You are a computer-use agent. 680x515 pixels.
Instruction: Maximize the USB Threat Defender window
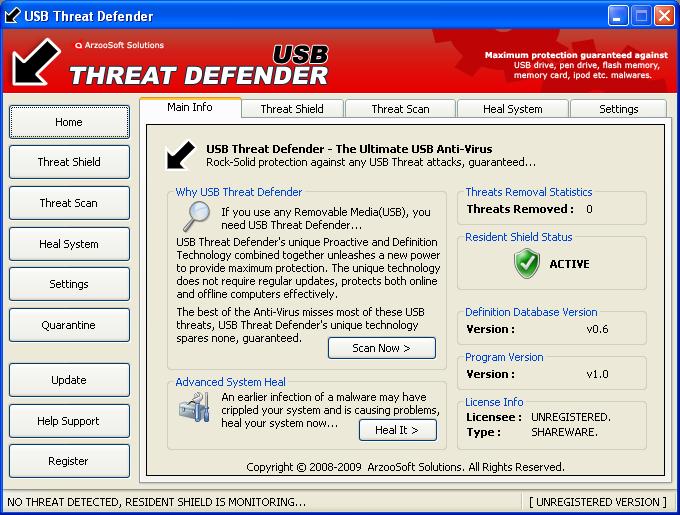tap(641, 16)
